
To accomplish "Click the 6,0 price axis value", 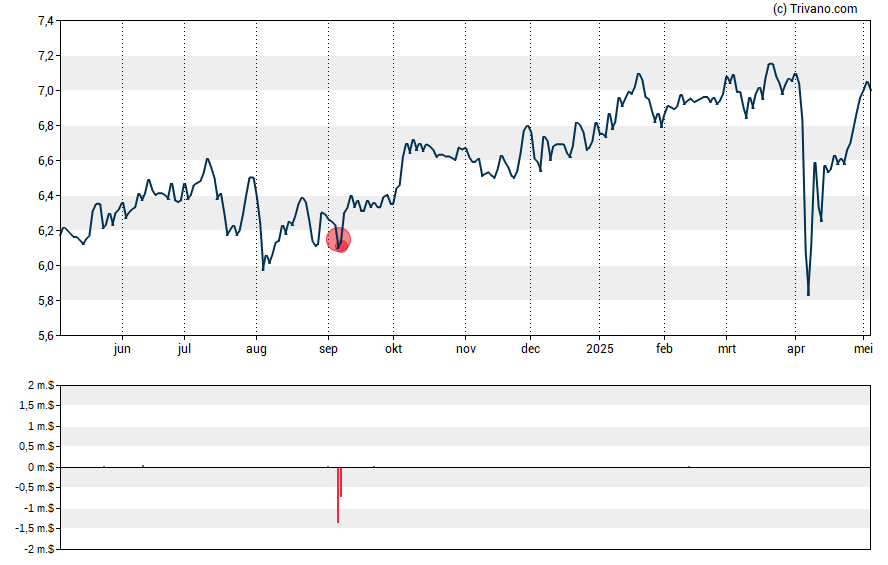I will click(x=46, y=266).
